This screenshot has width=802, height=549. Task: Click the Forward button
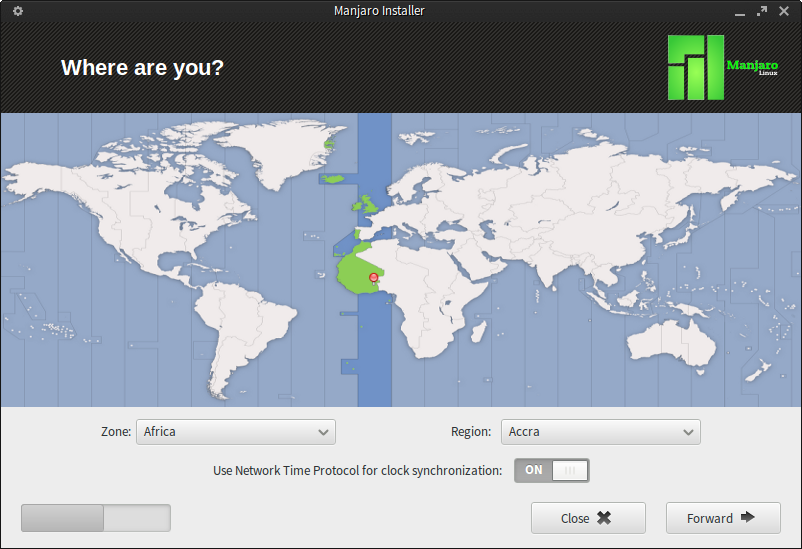(723, 518)
